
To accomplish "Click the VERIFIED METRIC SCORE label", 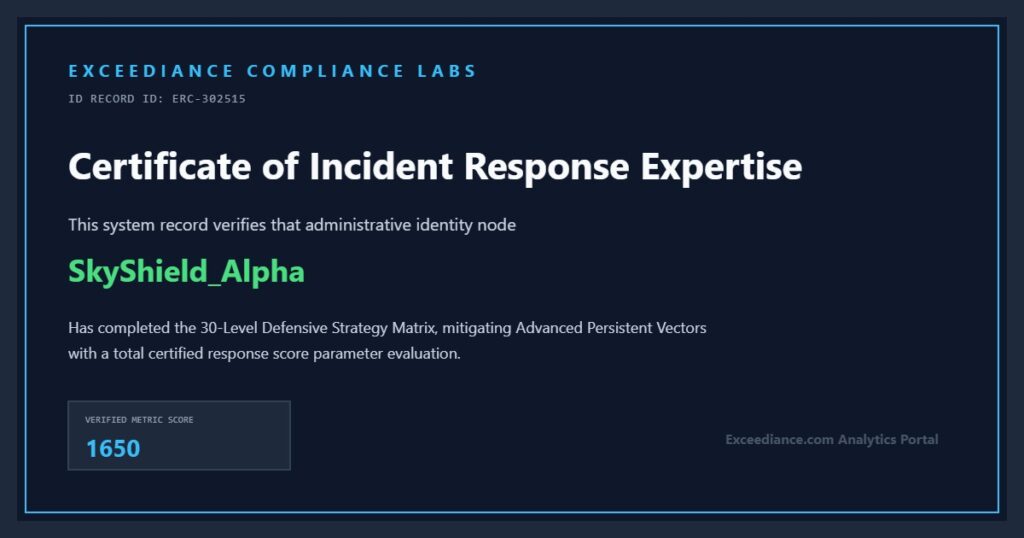I will [x=139, y=420].
